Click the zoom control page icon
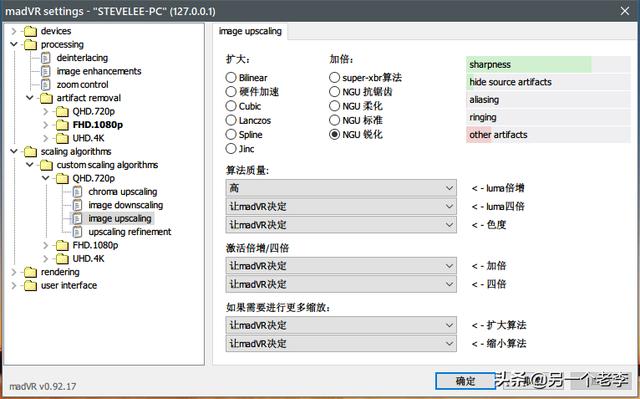Image resolution: width=640 pixels, height=399 pixels. click(x=46, y=85)
